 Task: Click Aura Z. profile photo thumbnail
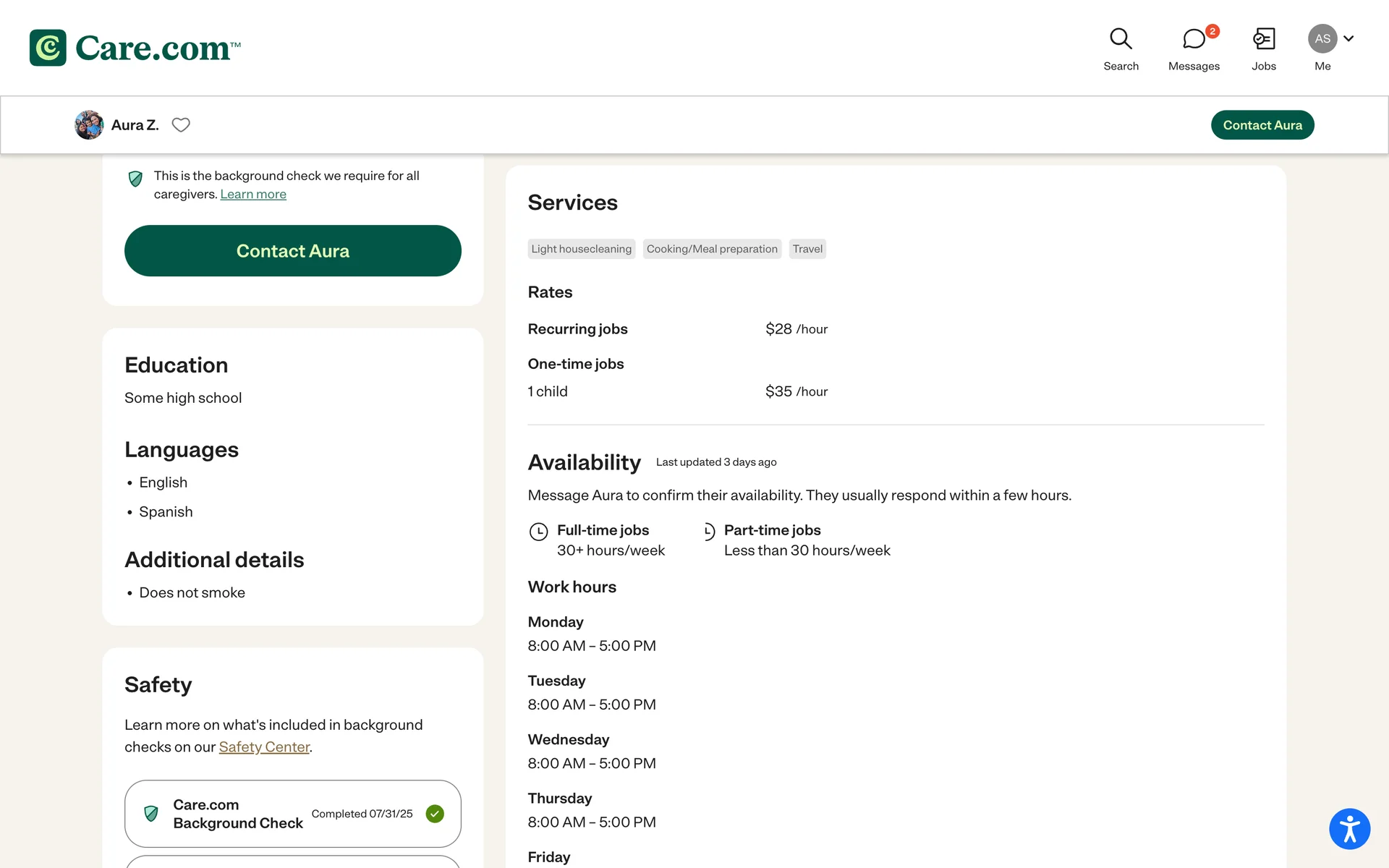click(x=89, y=125)
